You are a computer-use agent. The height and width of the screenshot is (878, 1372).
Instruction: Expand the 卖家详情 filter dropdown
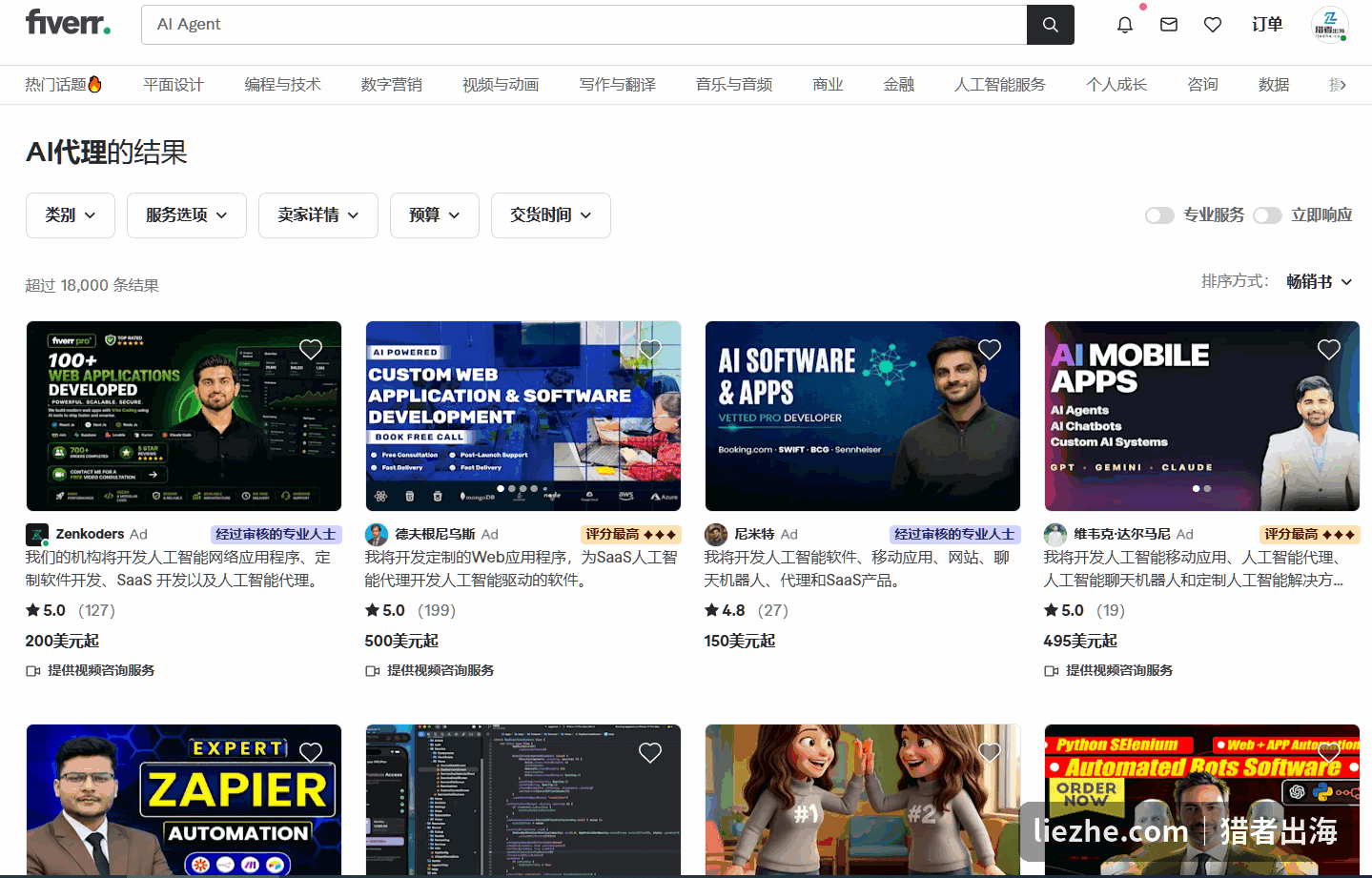tap(318, 215)
